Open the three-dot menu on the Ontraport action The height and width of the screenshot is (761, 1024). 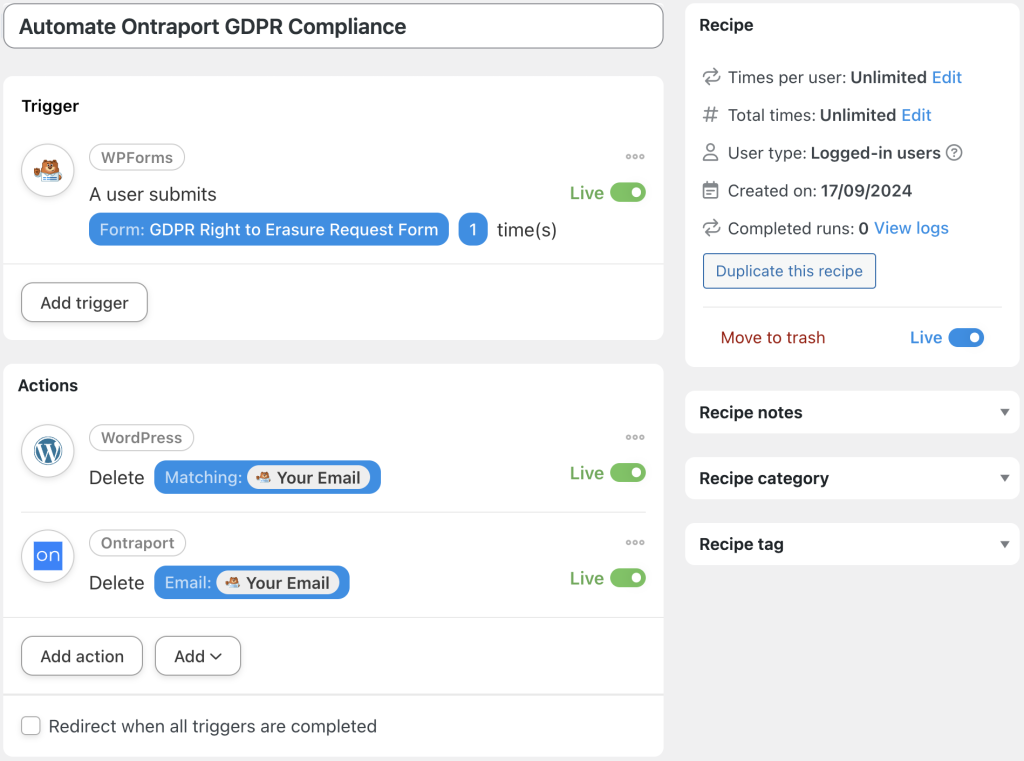click(635, 542)
